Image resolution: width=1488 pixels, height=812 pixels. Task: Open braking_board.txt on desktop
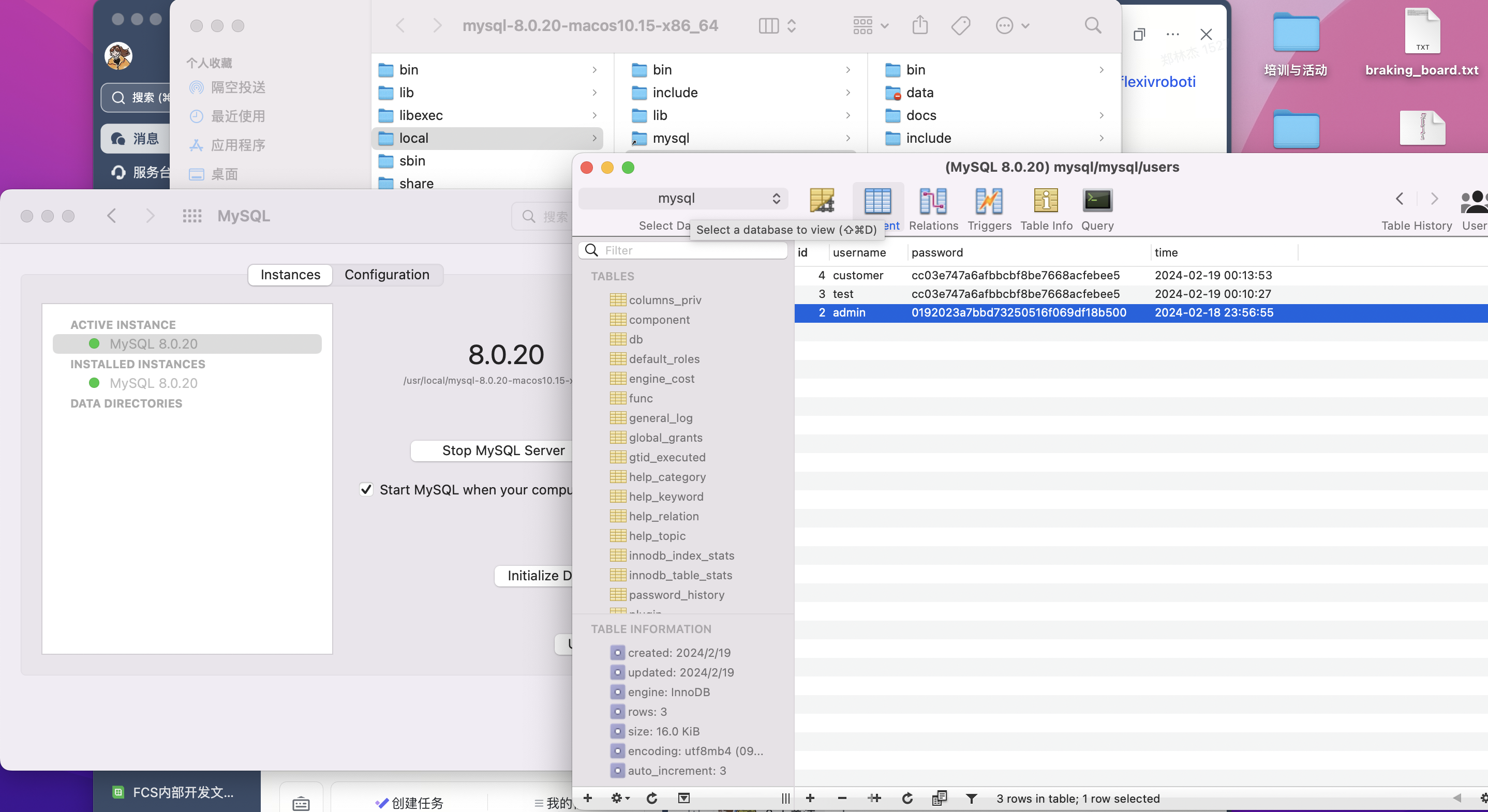1422,43
